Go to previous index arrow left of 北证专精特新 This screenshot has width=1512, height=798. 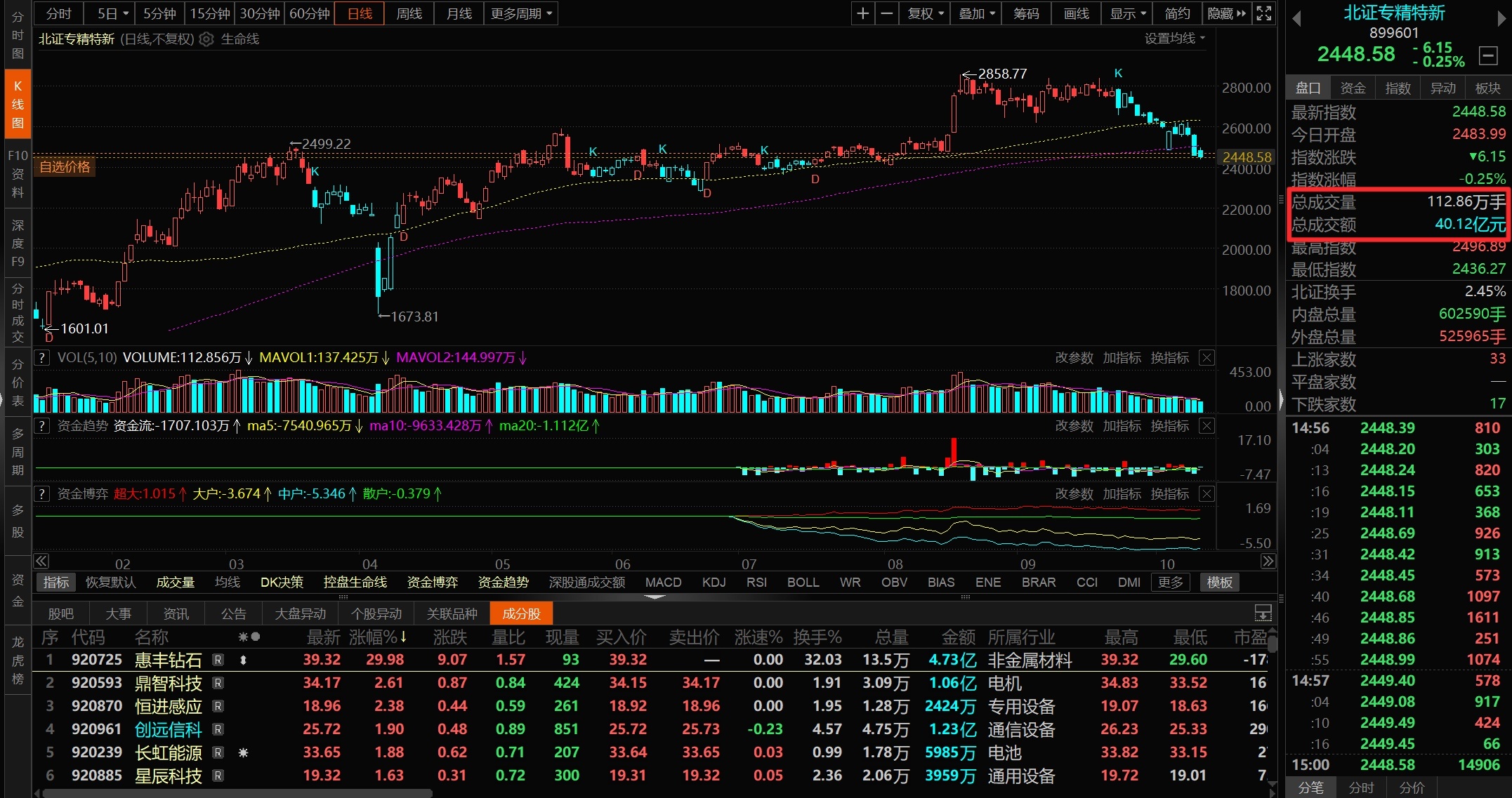pyautogui.click(x=1297, y=18)
